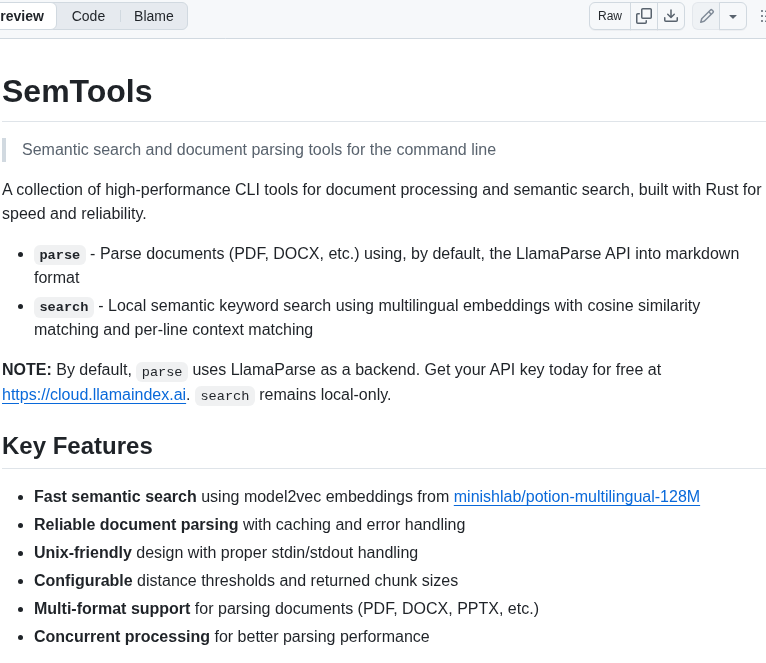Download the raw file icon
This screenshot has height=663, width=766.
pyautogui.click(x=671, y=16)
